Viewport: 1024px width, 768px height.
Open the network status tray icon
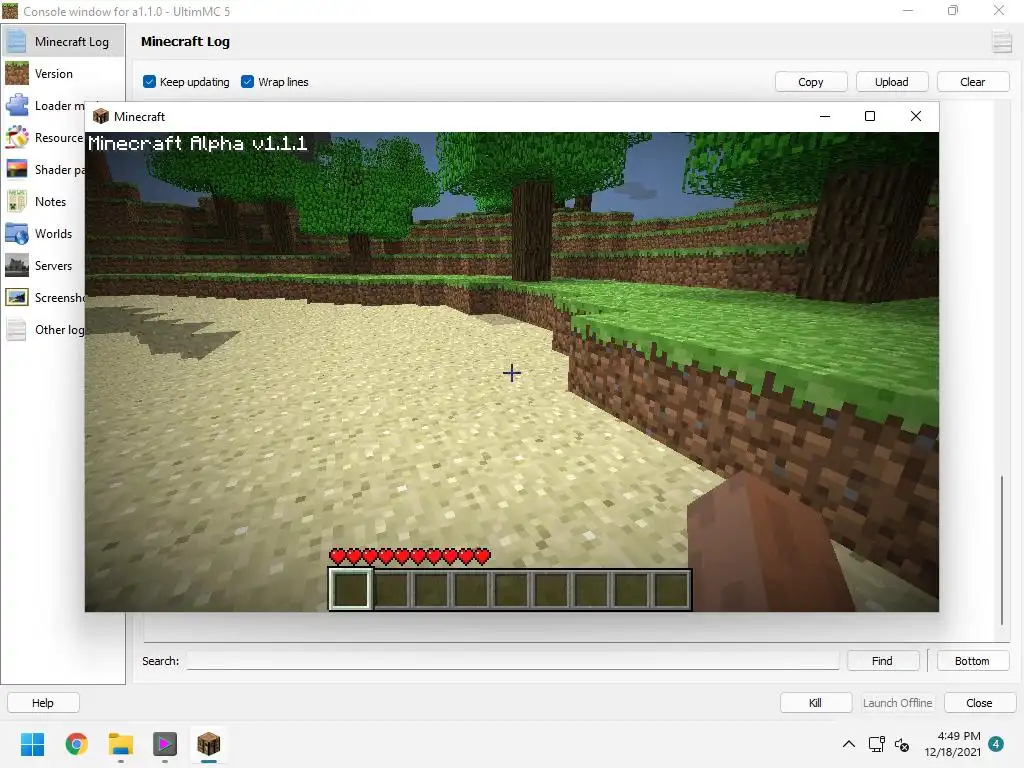click(x=876, y=744)
